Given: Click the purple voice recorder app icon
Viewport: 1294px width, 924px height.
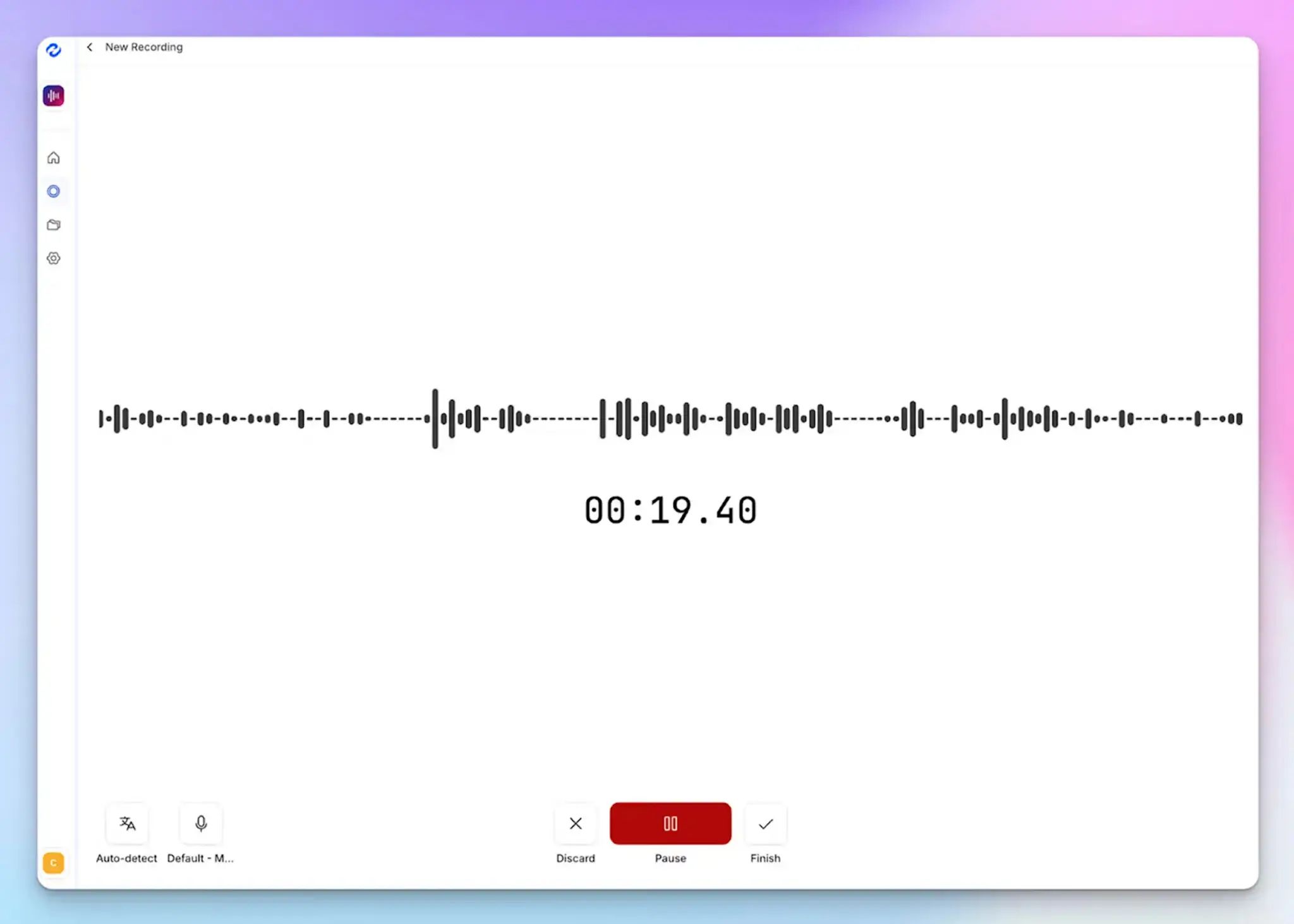Looking at the screenshot, I should (x=54, y=95).
